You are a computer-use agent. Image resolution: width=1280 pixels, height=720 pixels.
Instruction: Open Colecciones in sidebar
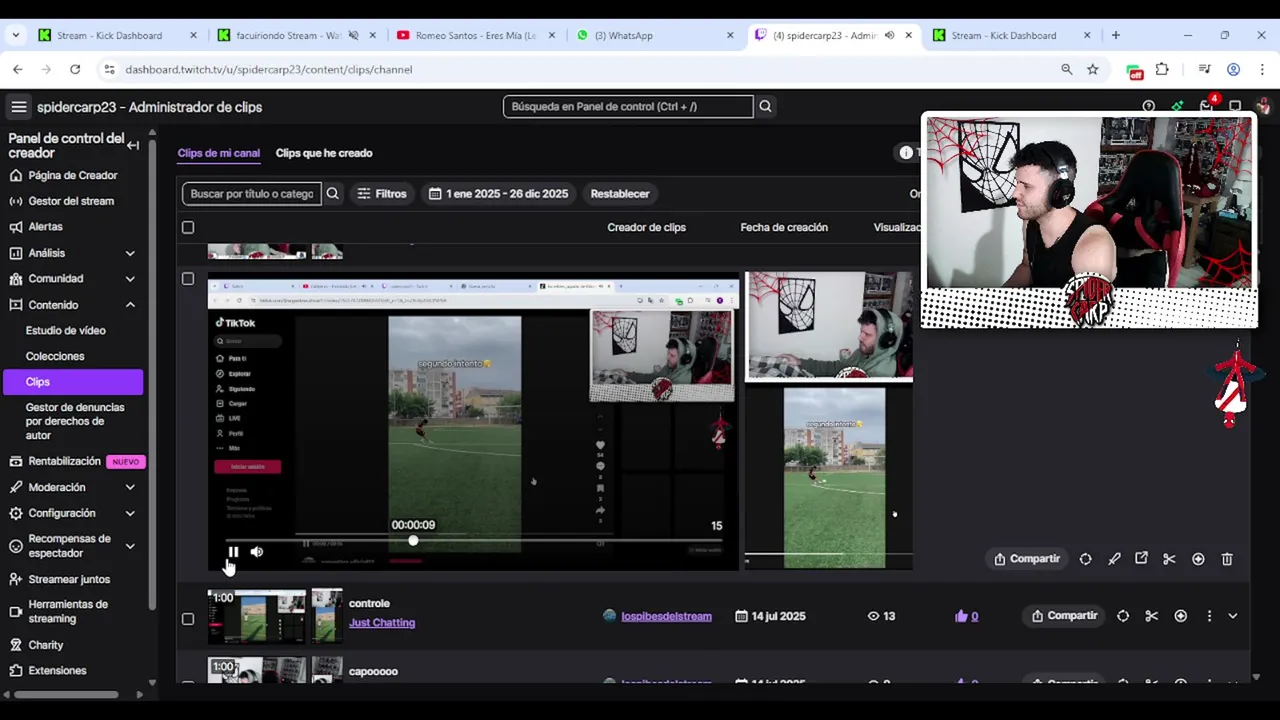[x=55, y=356]
